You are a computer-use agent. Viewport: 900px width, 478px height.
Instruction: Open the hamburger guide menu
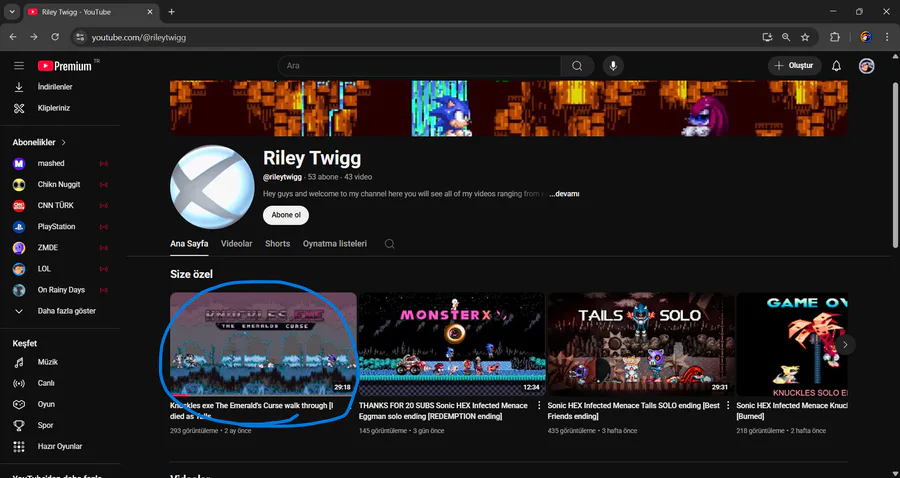tap(19, 66)
